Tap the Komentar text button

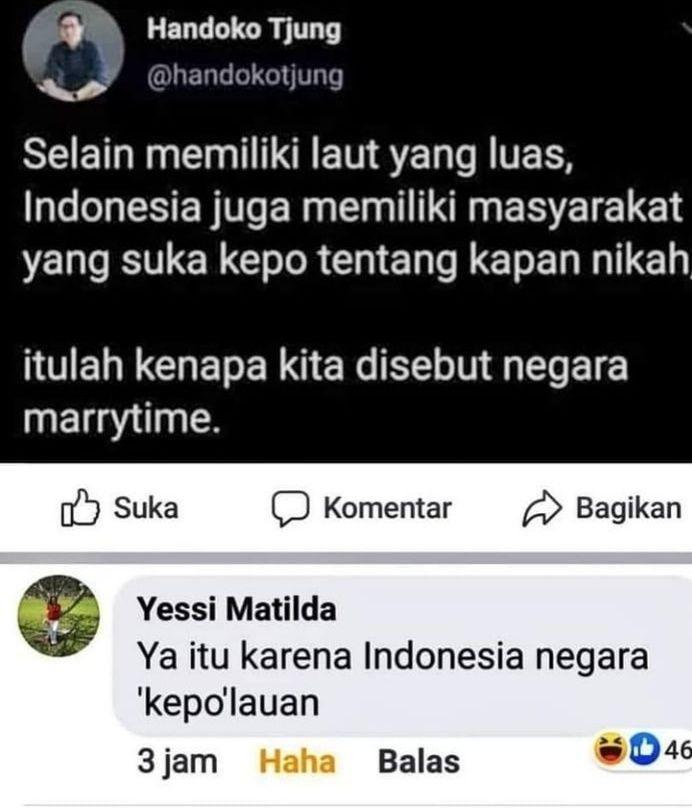coord(387,508)
